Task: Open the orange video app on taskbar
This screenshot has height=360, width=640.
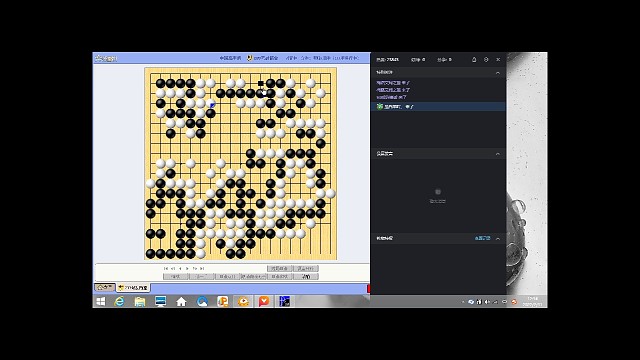Action: 244,301
